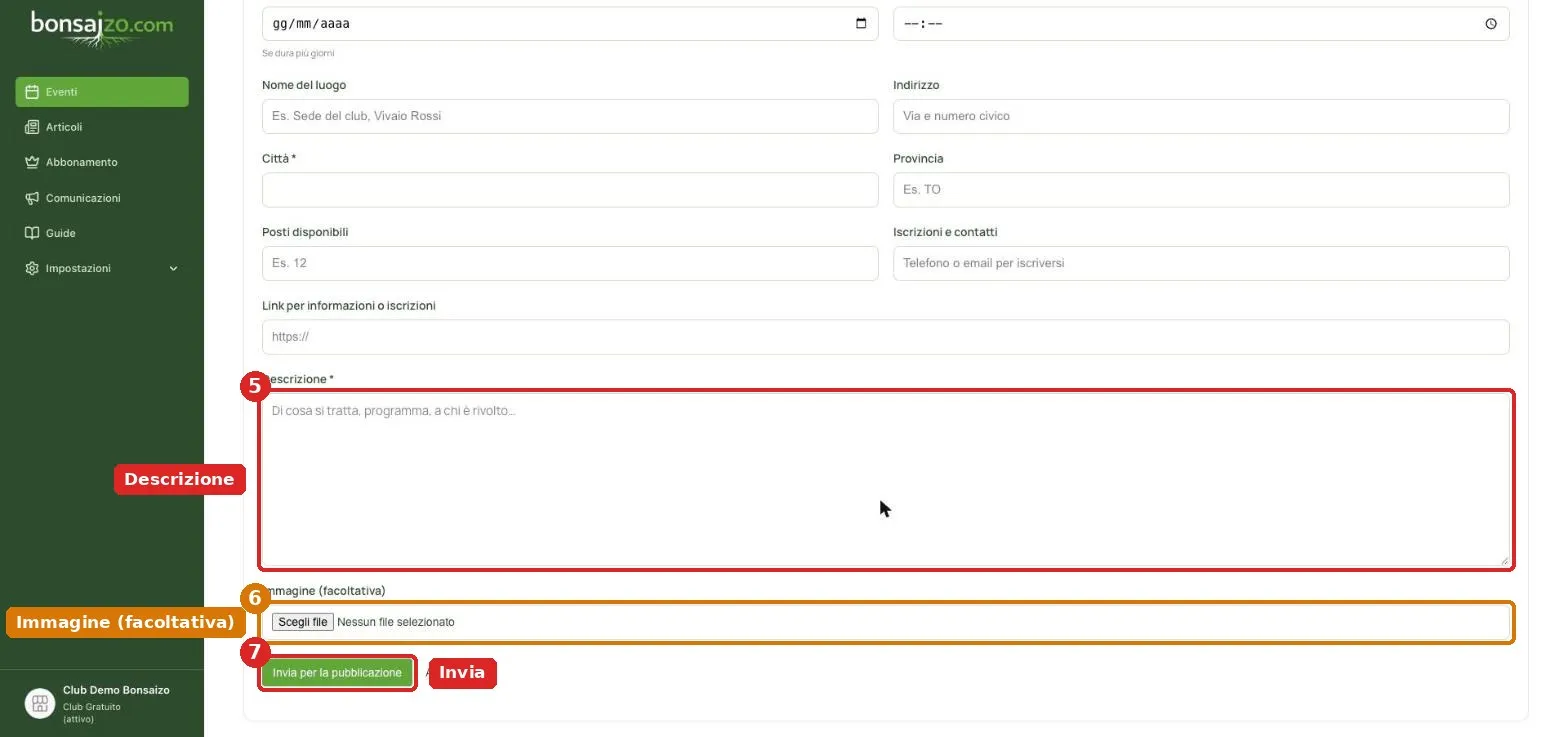Focus the Posti disponibili field

pyautogui.click(x=570, y=263)
